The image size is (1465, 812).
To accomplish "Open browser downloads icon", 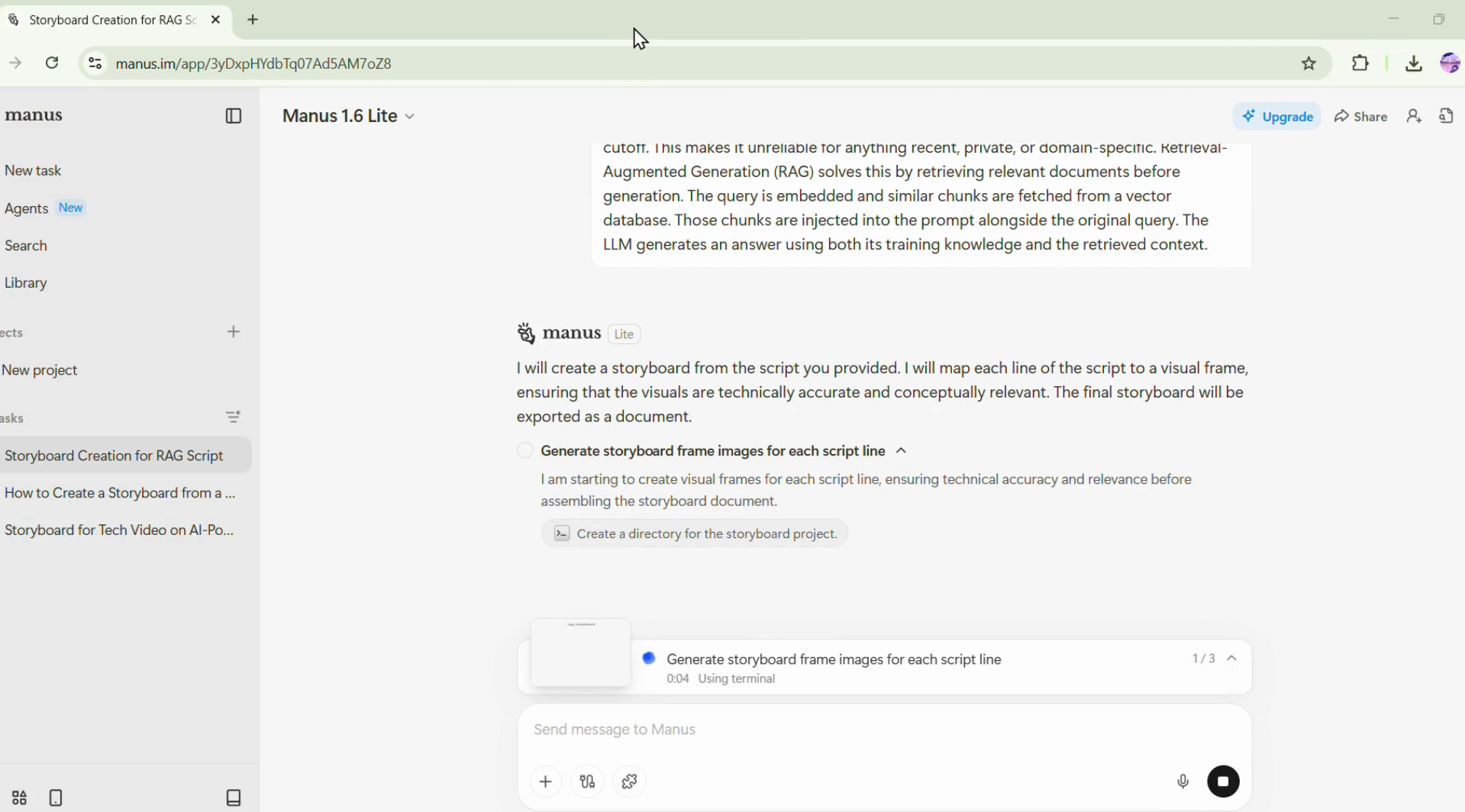I will 1414,63.
